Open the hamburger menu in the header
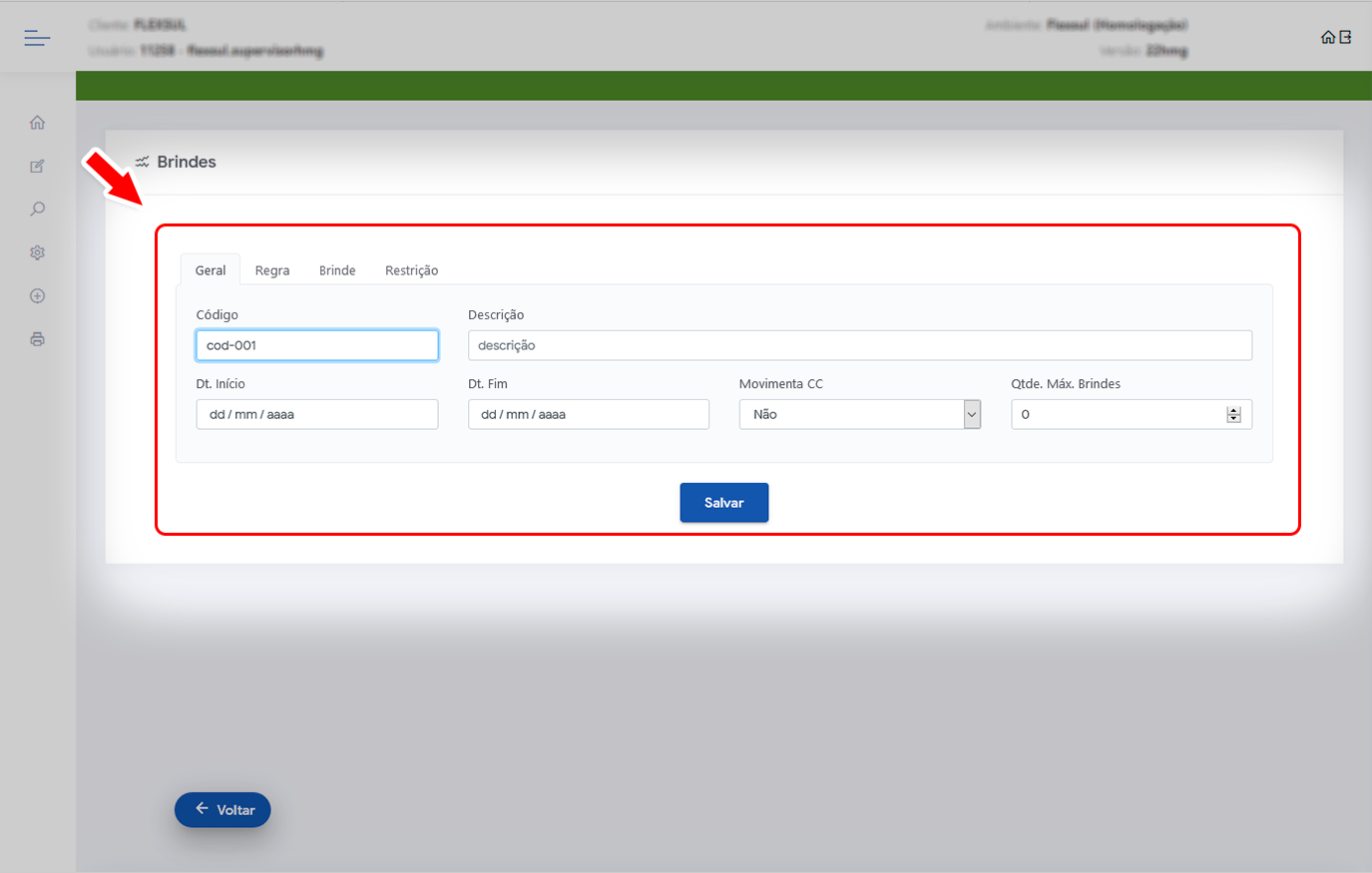 pos(37,38)
